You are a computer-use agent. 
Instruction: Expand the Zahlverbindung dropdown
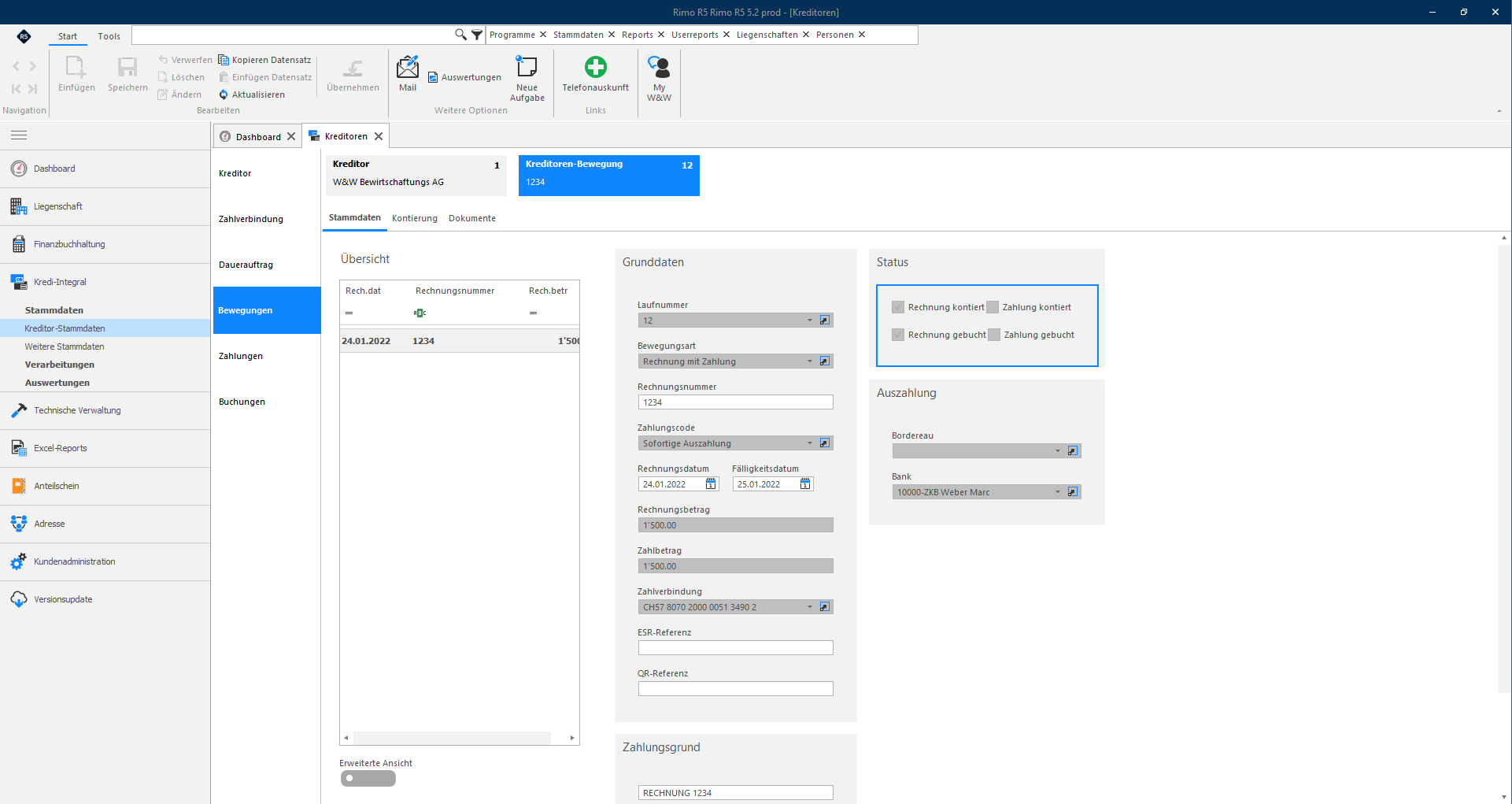click(810, 607)
